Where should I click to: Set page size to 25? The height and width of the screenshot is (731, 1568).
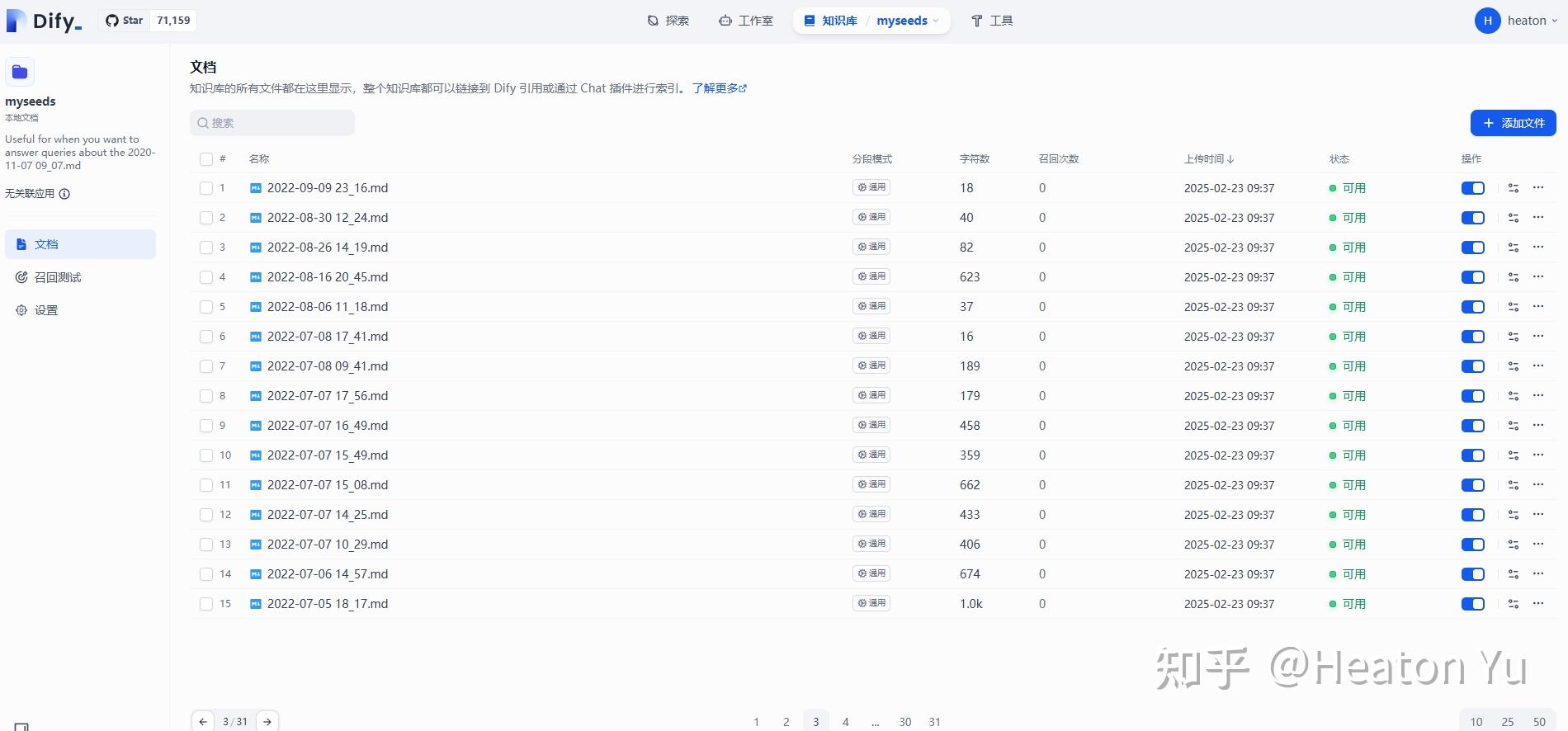[x=1508, y=722]
